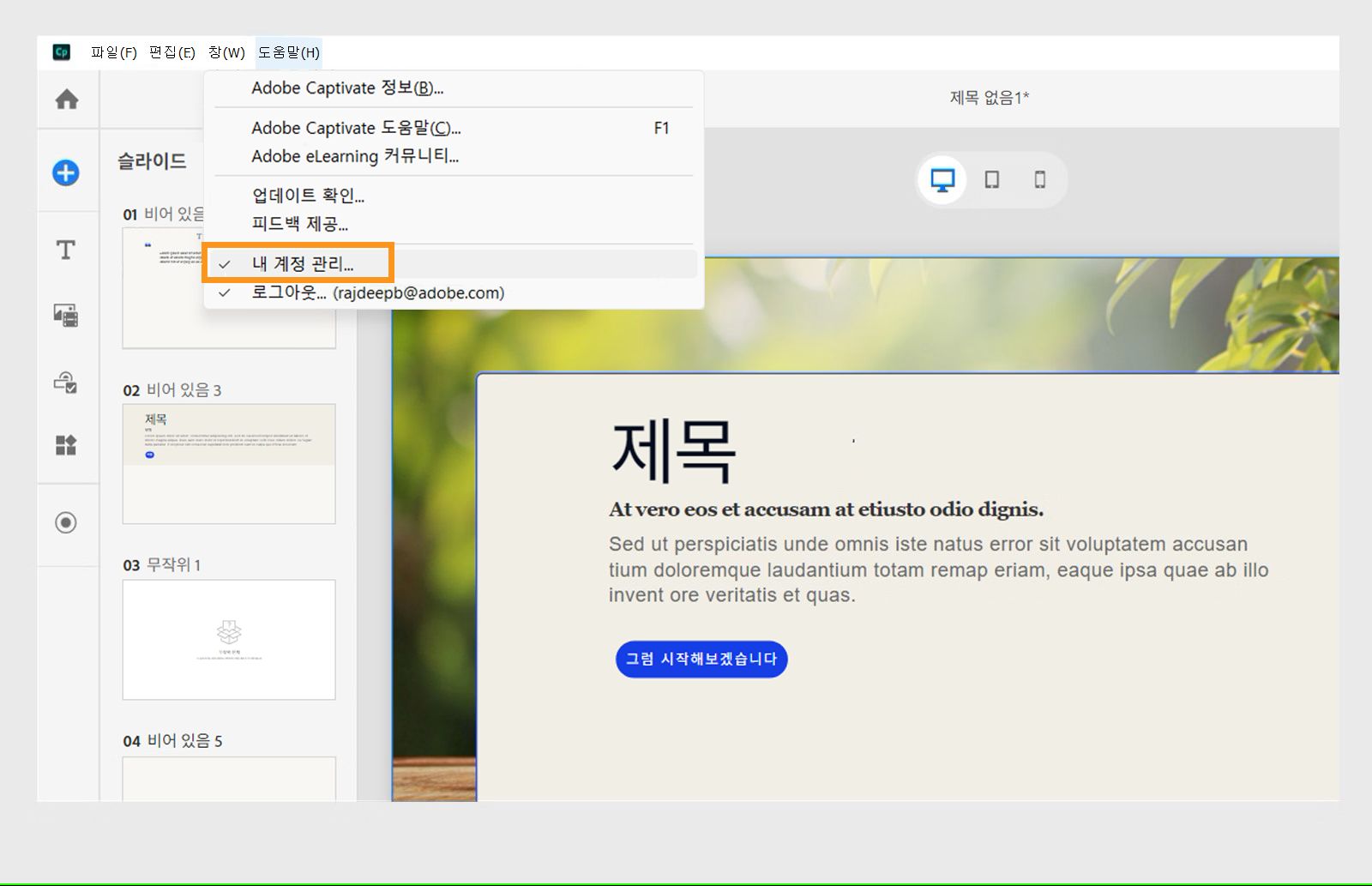Open the 파일(F) menu
The height and width of the screenshot is (886, 1372).
pyautogui.click(x=114, y=52)
